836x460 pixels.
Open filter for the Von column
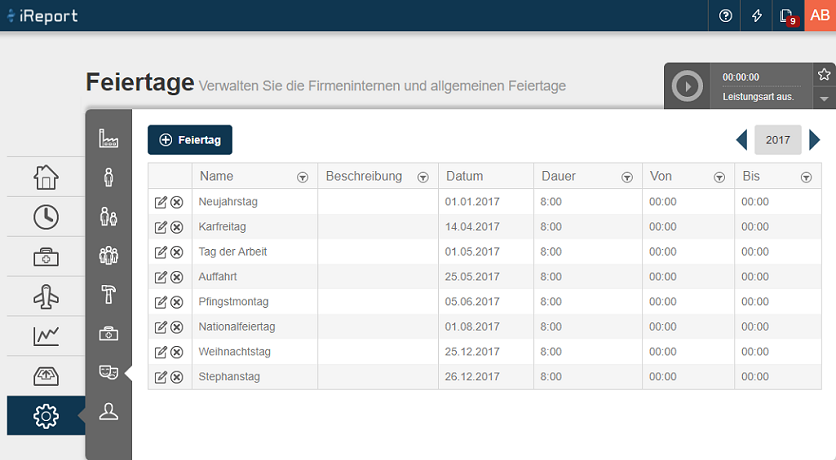pos(719,177)
